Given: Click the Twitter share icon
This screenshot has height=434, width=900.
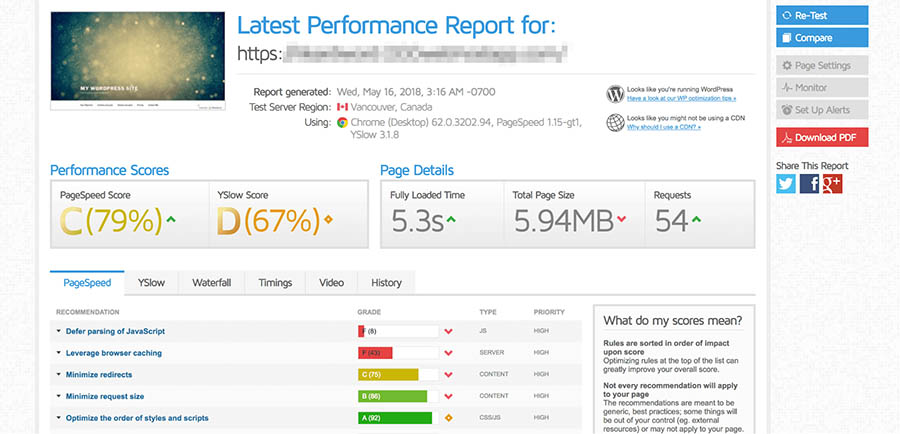Looking at the screenshot, I should point(786,183).
